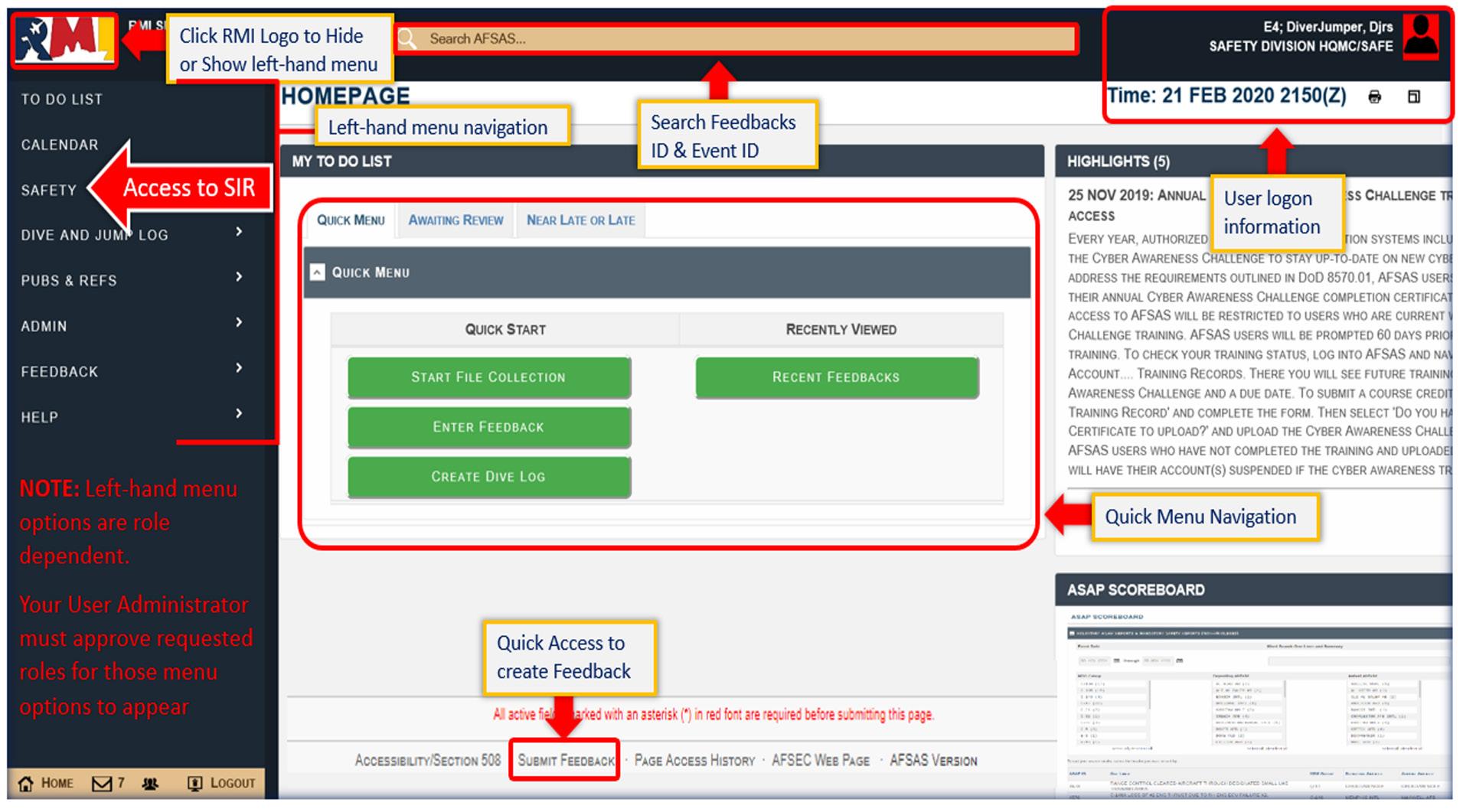Viewport: 1463px width, 812px height.
Task: Click the printer icon beside time
Action: click(1375, 96)
